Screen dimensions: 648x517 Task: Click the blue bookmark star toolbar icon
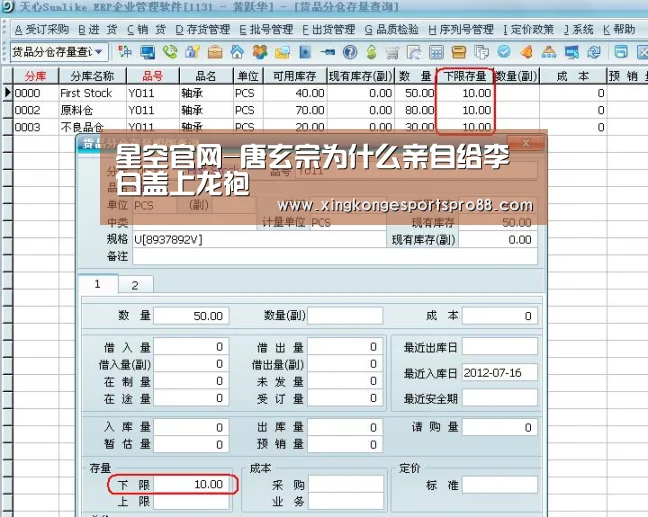pos(305,52)
